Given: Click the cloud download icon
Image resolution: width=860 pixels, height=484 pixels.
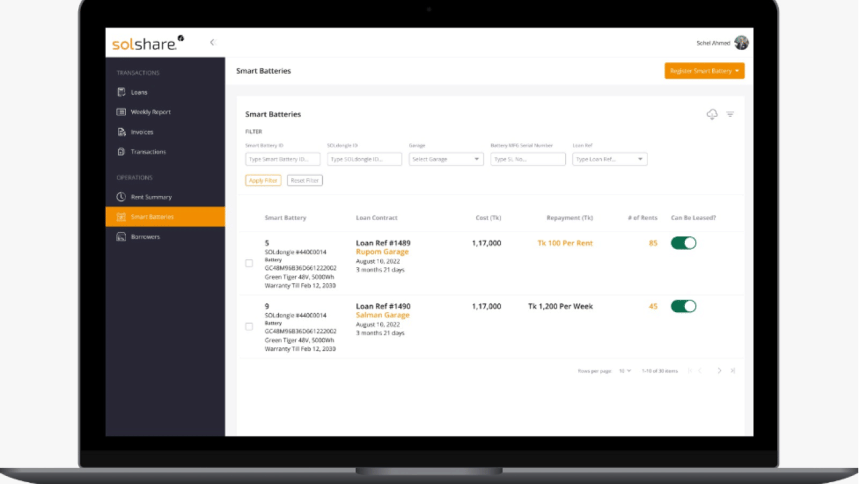Looking at the screenshot, I should click(x=712, y=115).
